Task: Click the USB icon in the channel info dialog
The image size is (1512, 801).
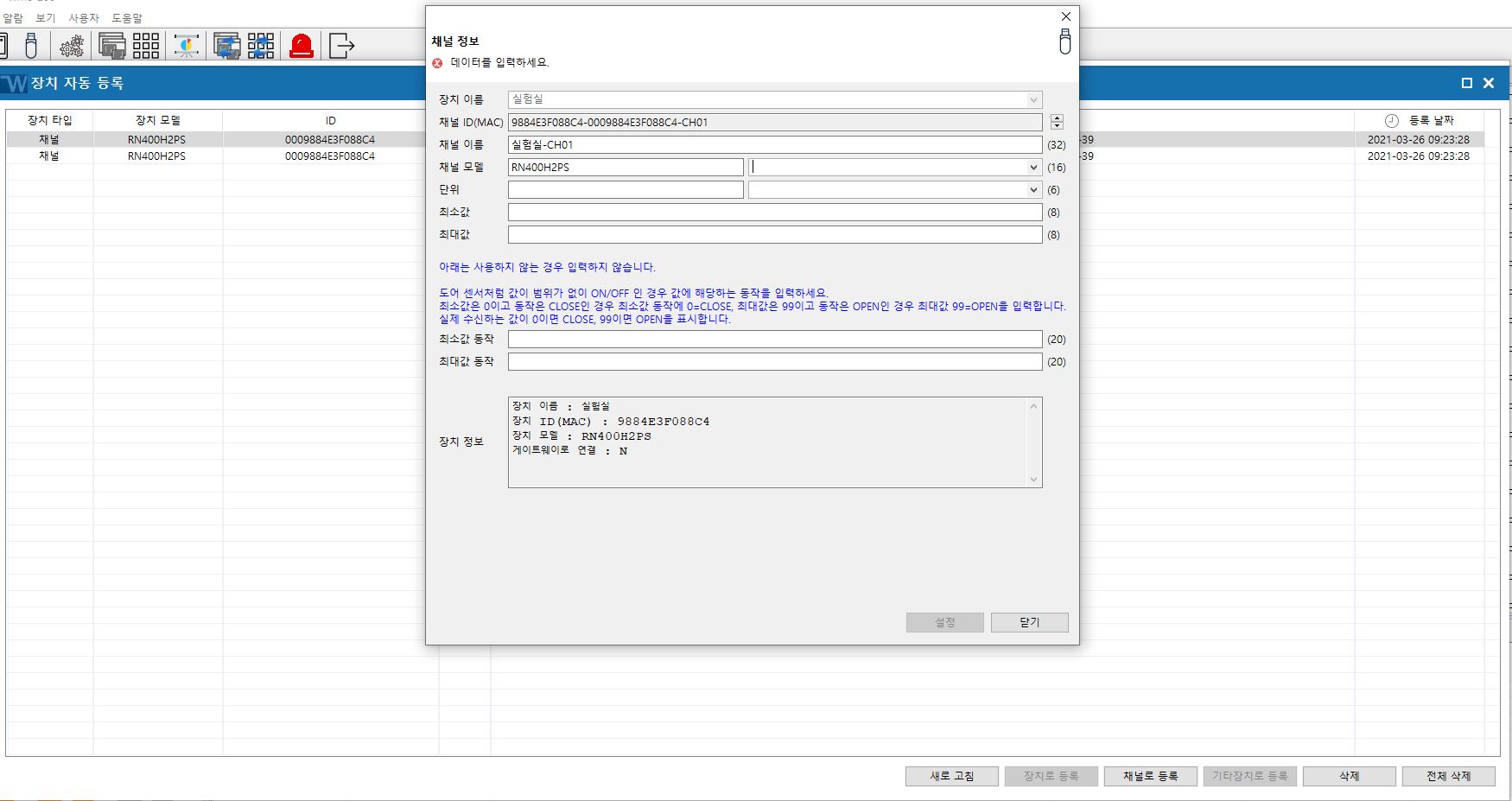Action: pyautogui.click(x=1064, y=41)
